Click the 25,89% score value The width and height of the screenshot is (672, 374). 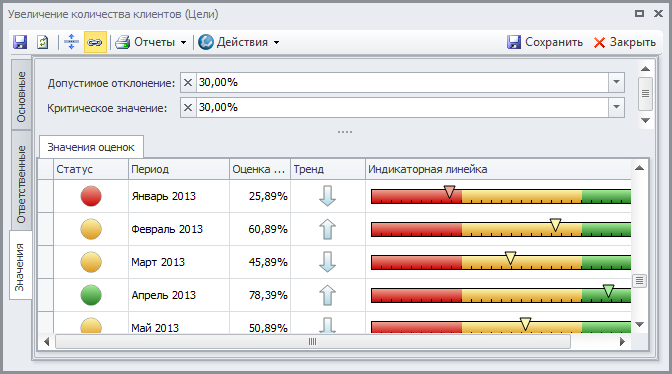coord(268,196)
